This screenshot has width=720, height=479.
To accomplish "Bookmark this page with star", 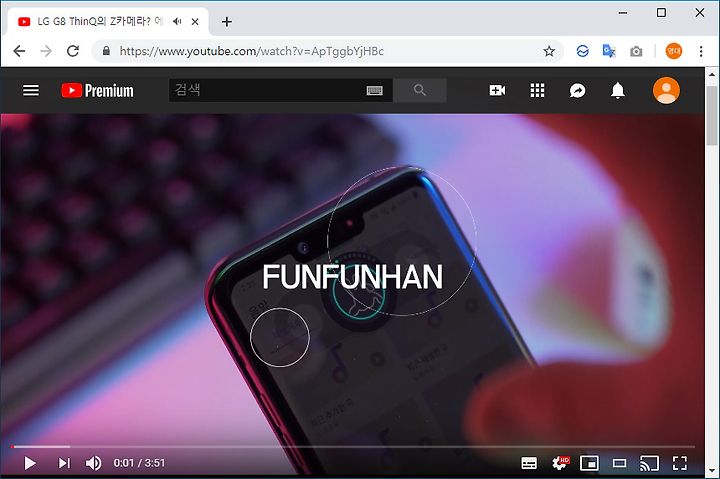I will [x=549, y=51].
